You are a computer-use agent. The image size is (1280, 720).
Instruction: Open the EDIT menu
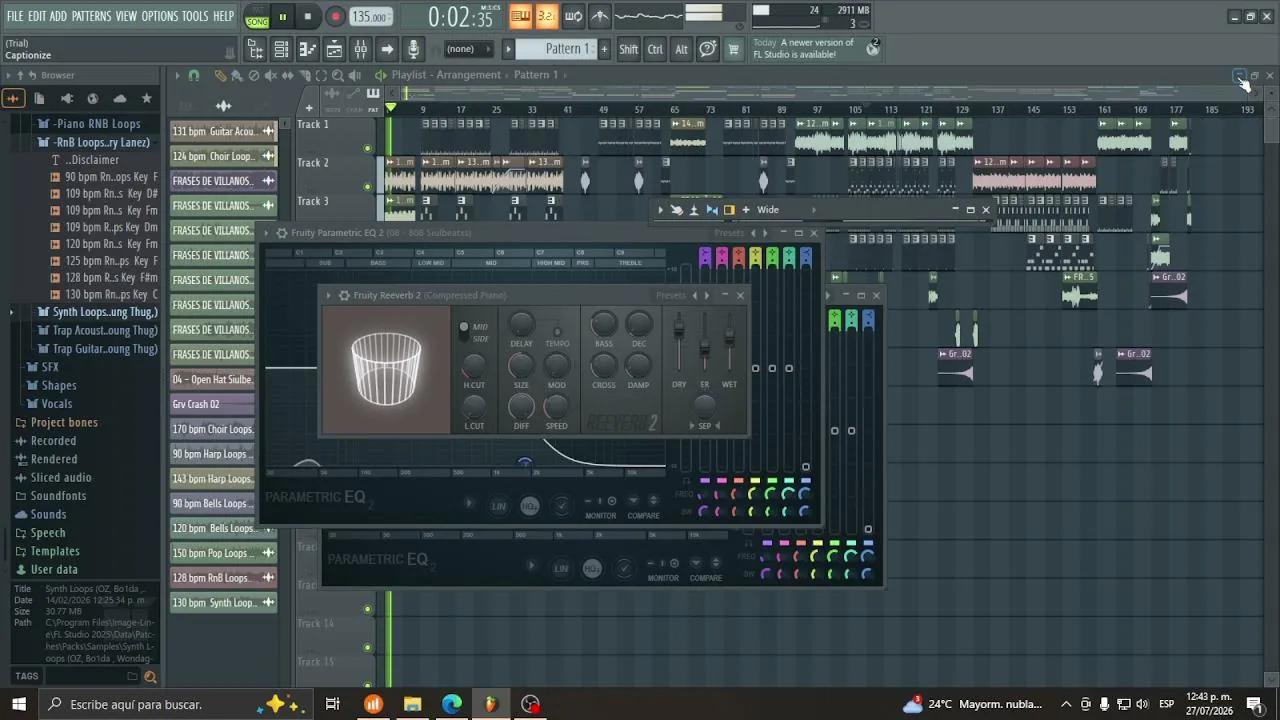[x=37, y=16]
